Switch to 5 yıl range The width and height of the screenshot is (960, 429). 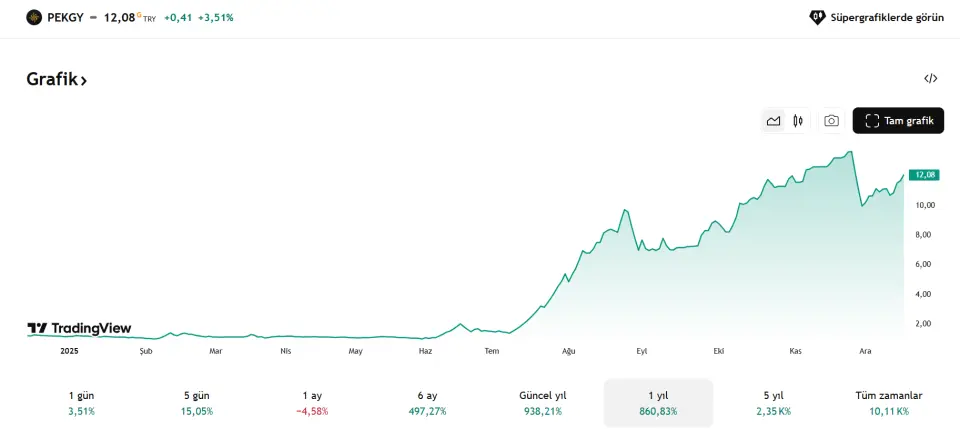[x=772, y=403]
